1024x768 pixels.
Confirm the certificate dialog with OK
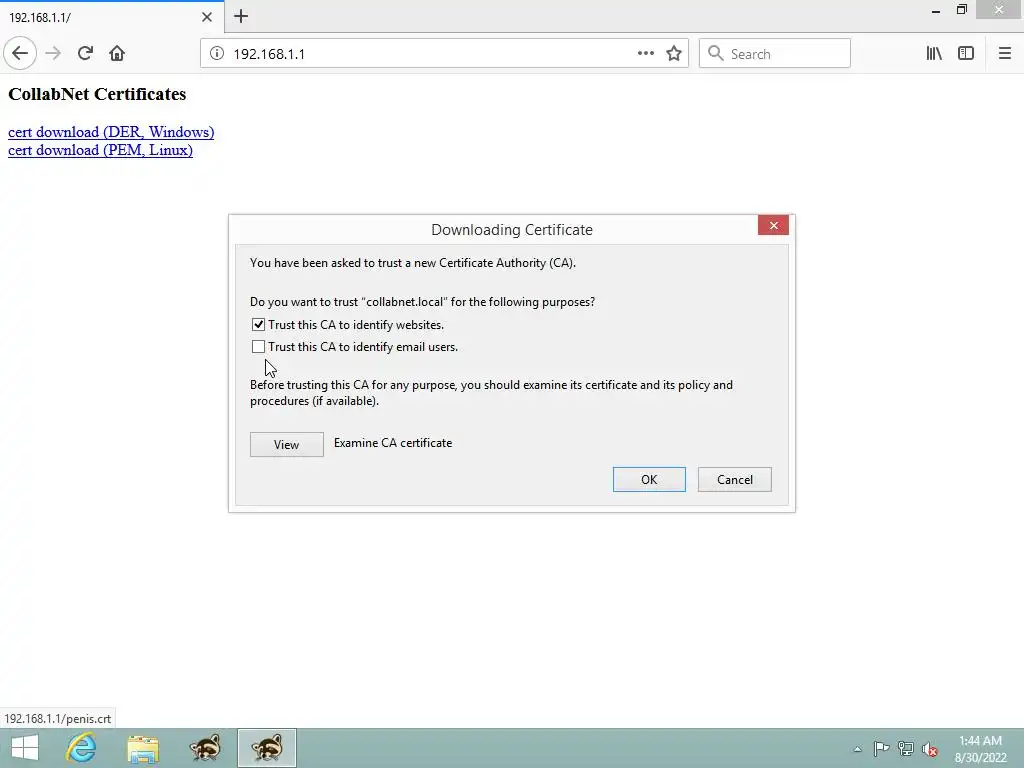click(649, 479)
